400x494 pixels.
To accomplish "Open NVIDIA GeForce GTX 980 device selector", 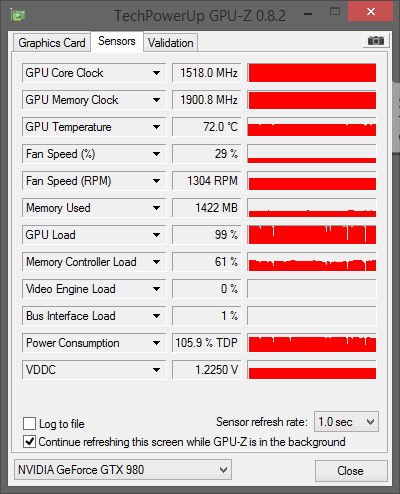I will click(123, 470).
